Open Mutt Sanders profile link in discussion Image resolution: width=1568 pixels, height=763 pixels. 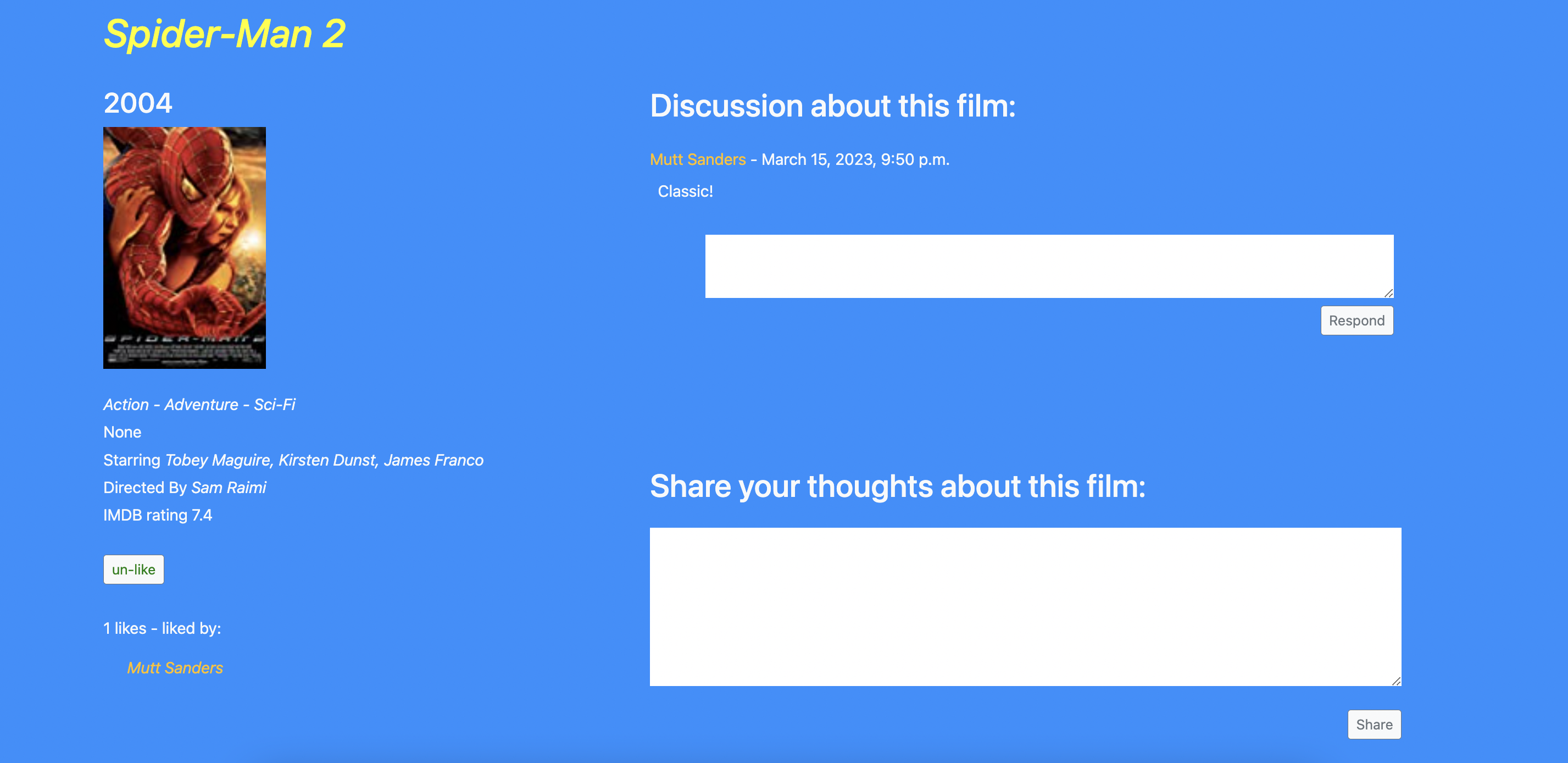coord(698,159)
